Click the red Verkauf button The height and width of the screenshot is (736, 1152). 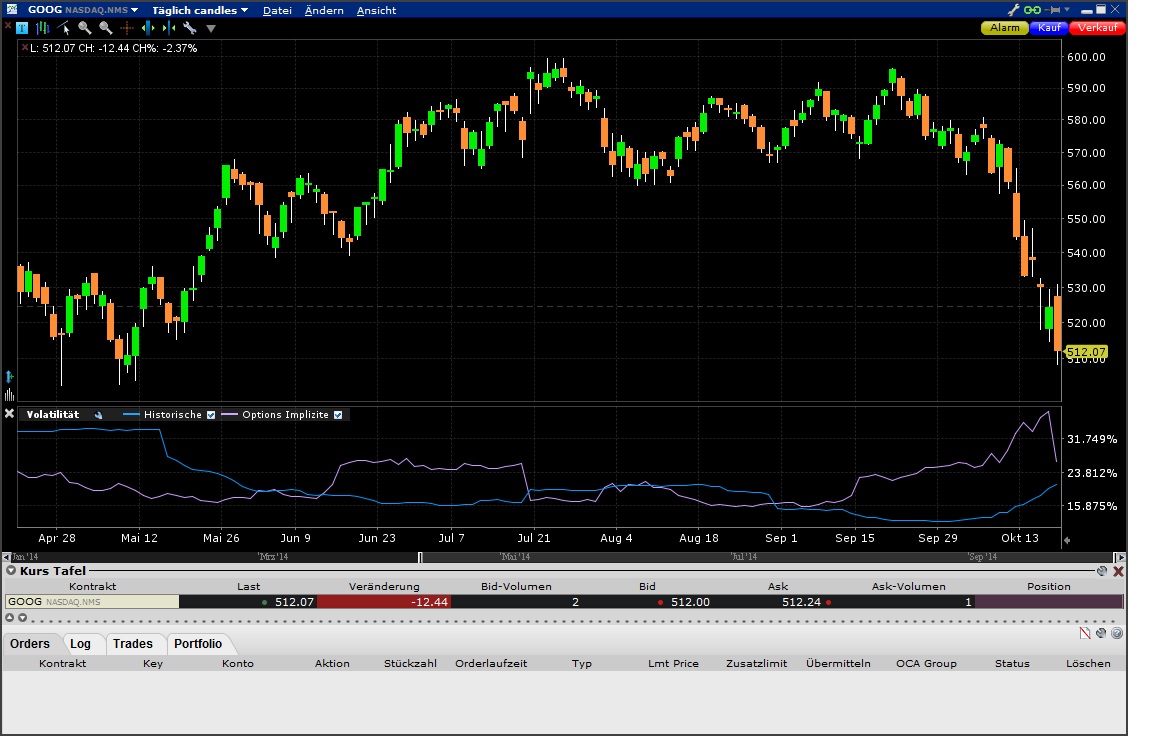click(x=1097, y=28)
